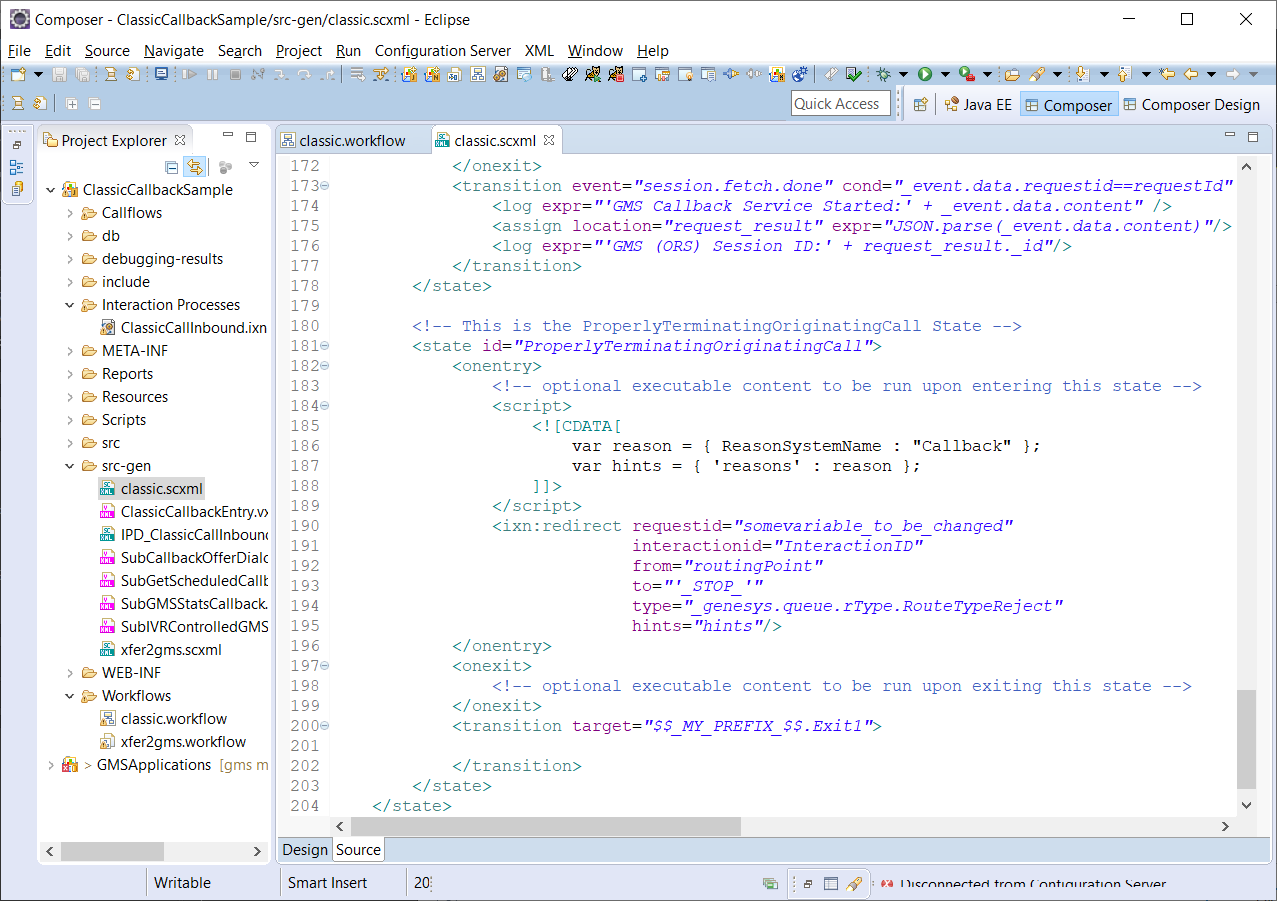Collapse the src-gen folder
The image size is (1277, 901).
tap(70, 466)
